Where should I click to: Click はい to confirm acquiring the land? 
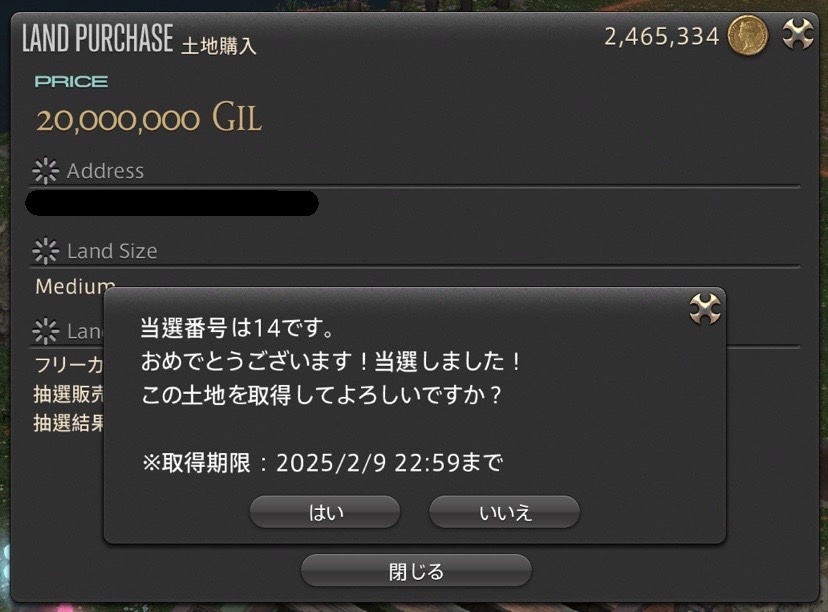coord(325,512)
